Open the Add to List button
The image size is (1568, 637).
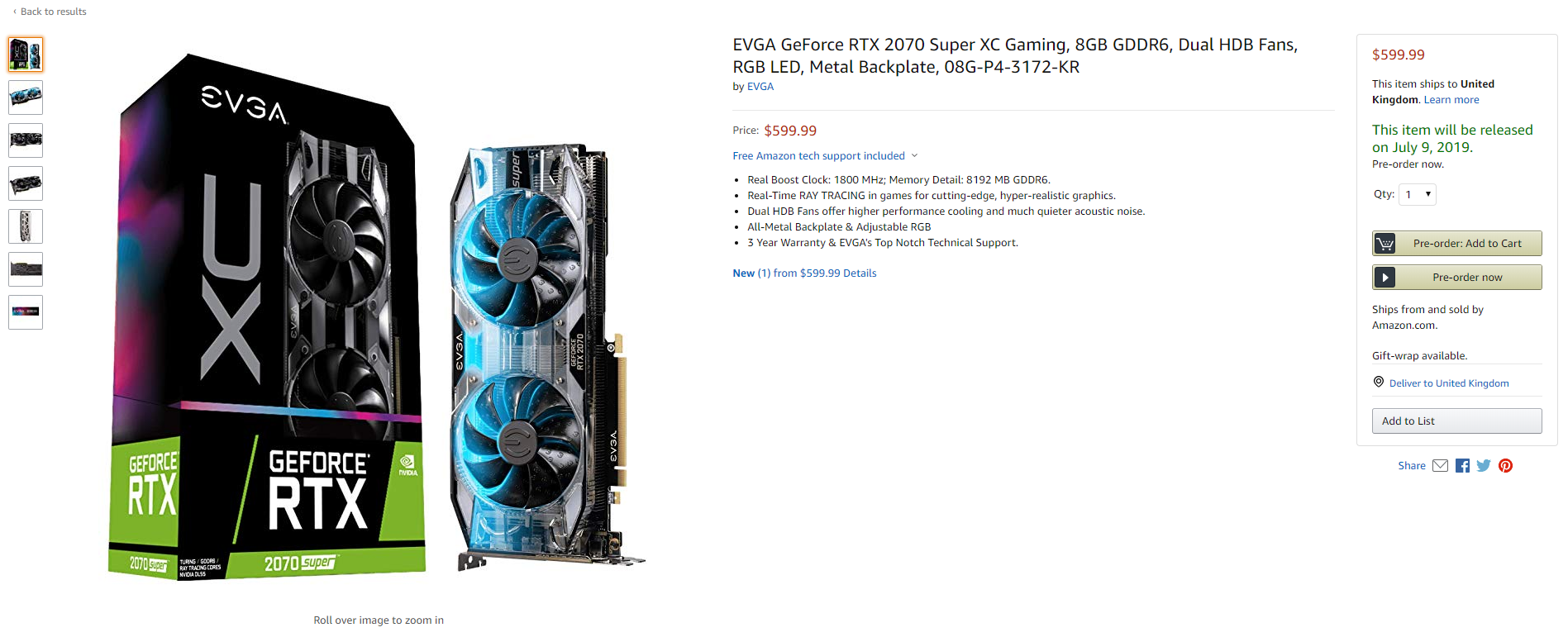click(x=1457, y=421)
